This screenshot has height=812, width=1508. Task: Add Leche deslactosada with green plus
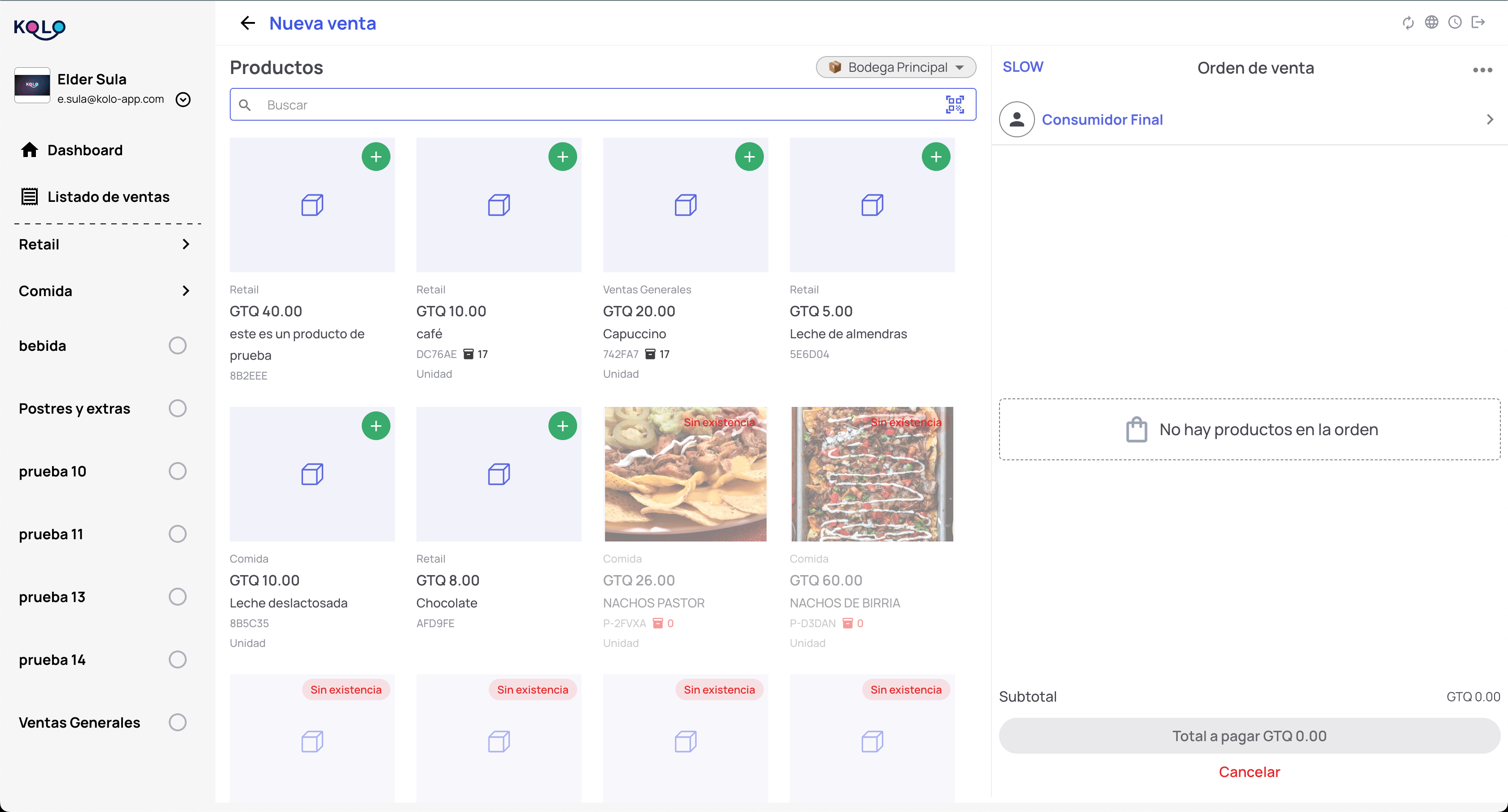[x=376, y=426]
